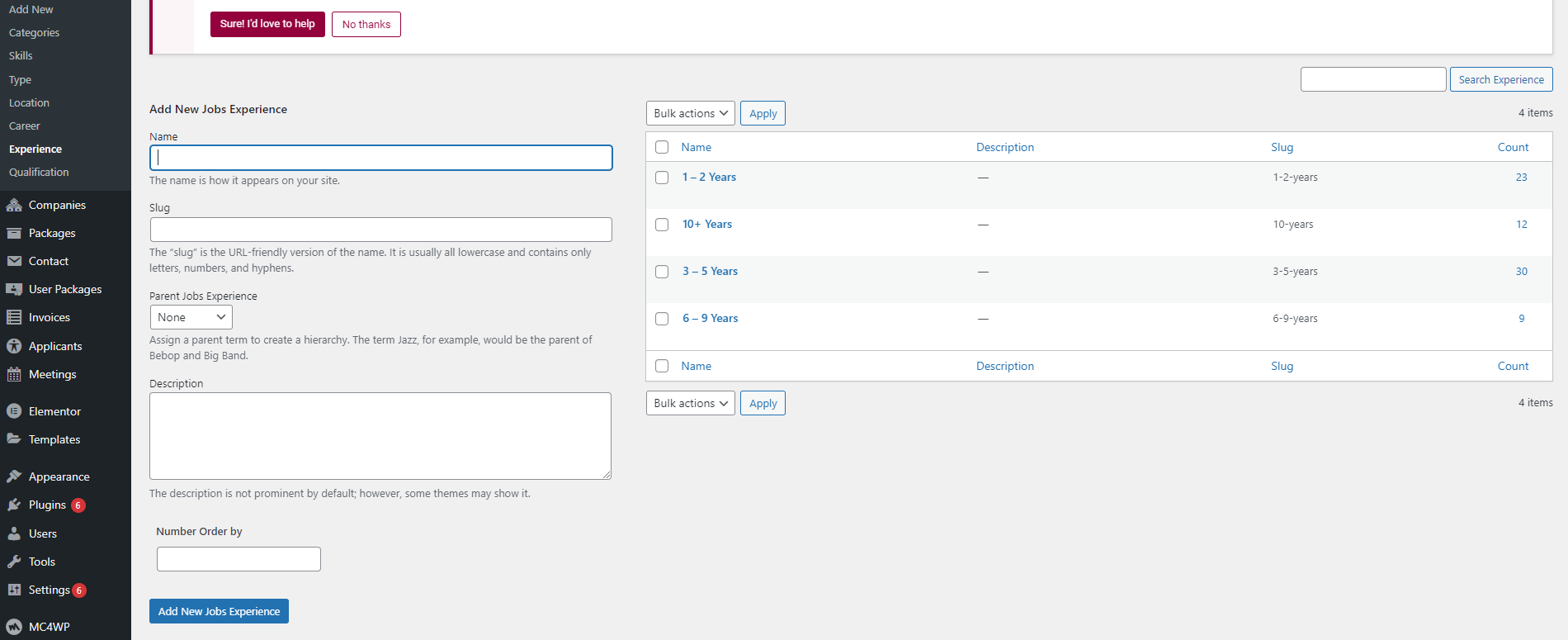Open the 3 – 5 Years term link
Viewport: 1568px width, 640px height.
pyautogui.click(x=710, y=271)
